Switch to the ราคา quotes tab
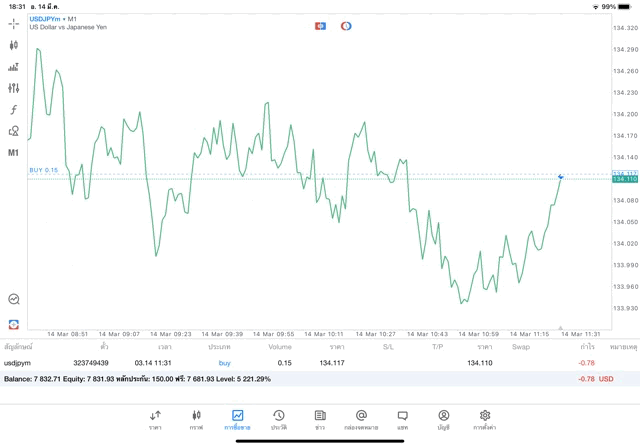 pyautogui.click(x=155, y=420)
